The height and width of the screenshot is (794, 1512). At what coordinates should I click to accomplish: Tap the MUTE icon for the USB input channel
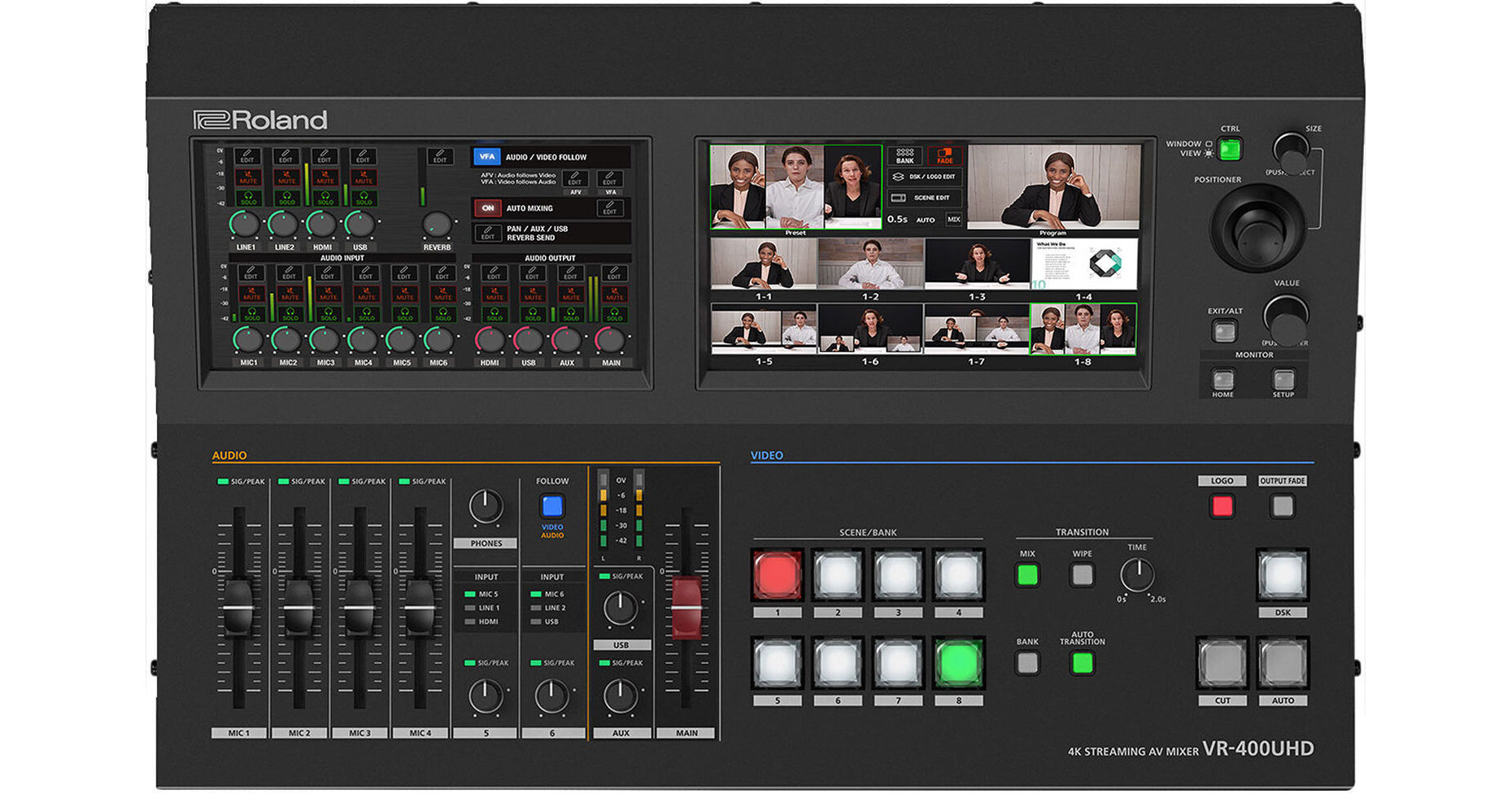[363, 177]
